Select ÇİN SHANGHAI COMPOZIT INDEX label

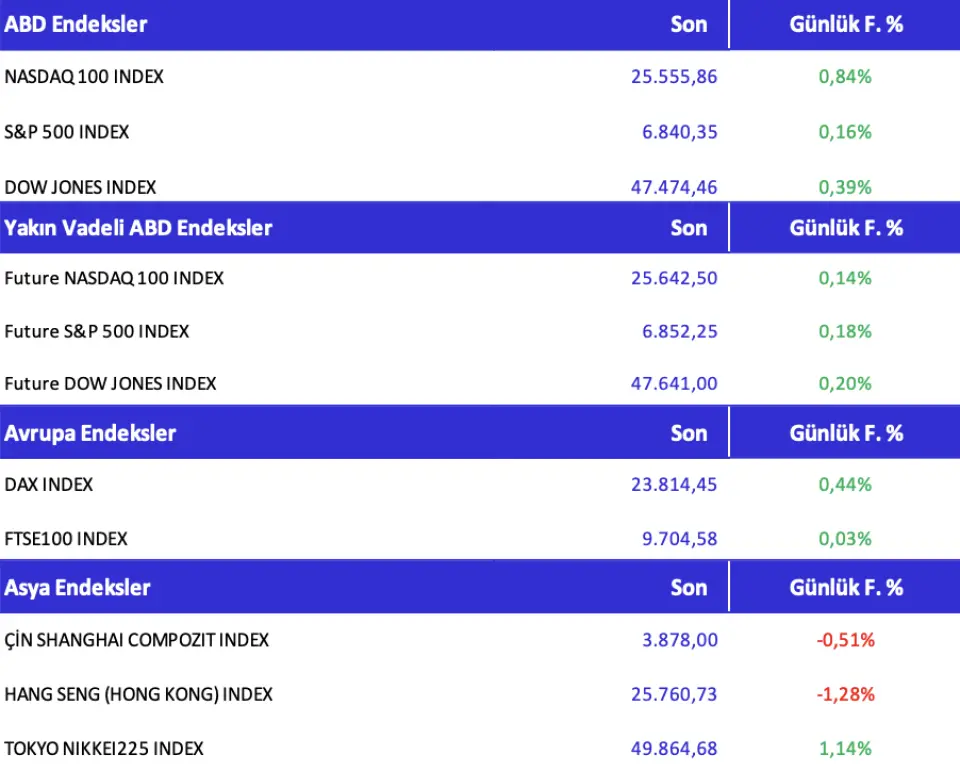137,640
